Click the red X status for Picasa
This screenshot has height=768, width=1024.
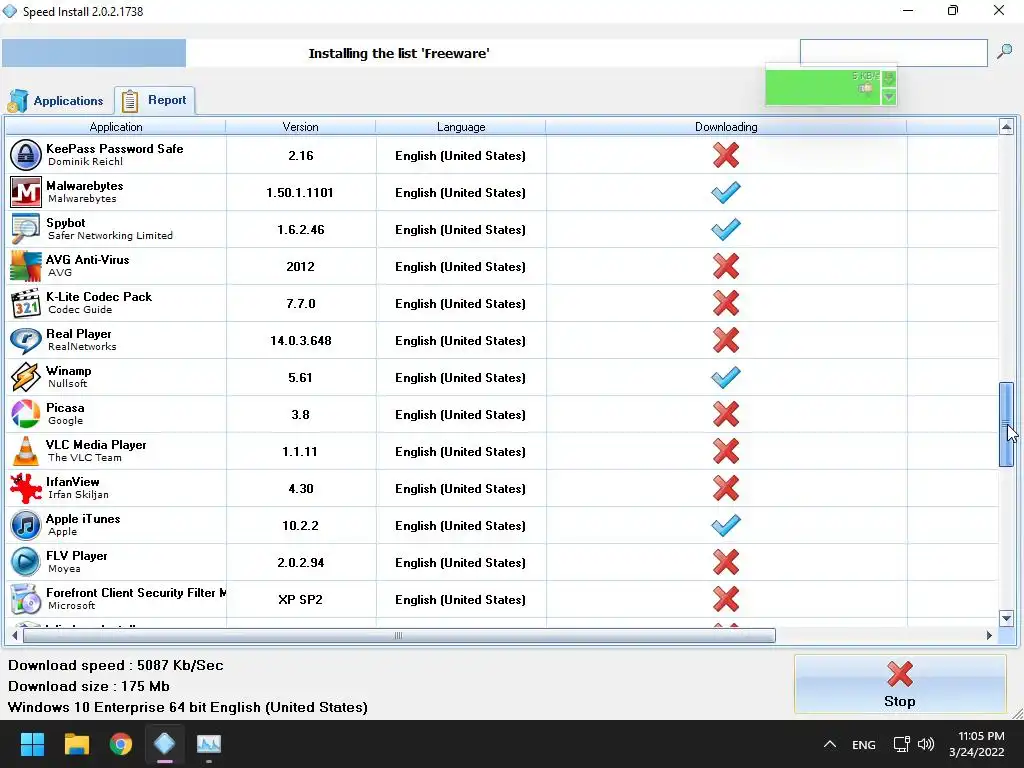point(726,415)
